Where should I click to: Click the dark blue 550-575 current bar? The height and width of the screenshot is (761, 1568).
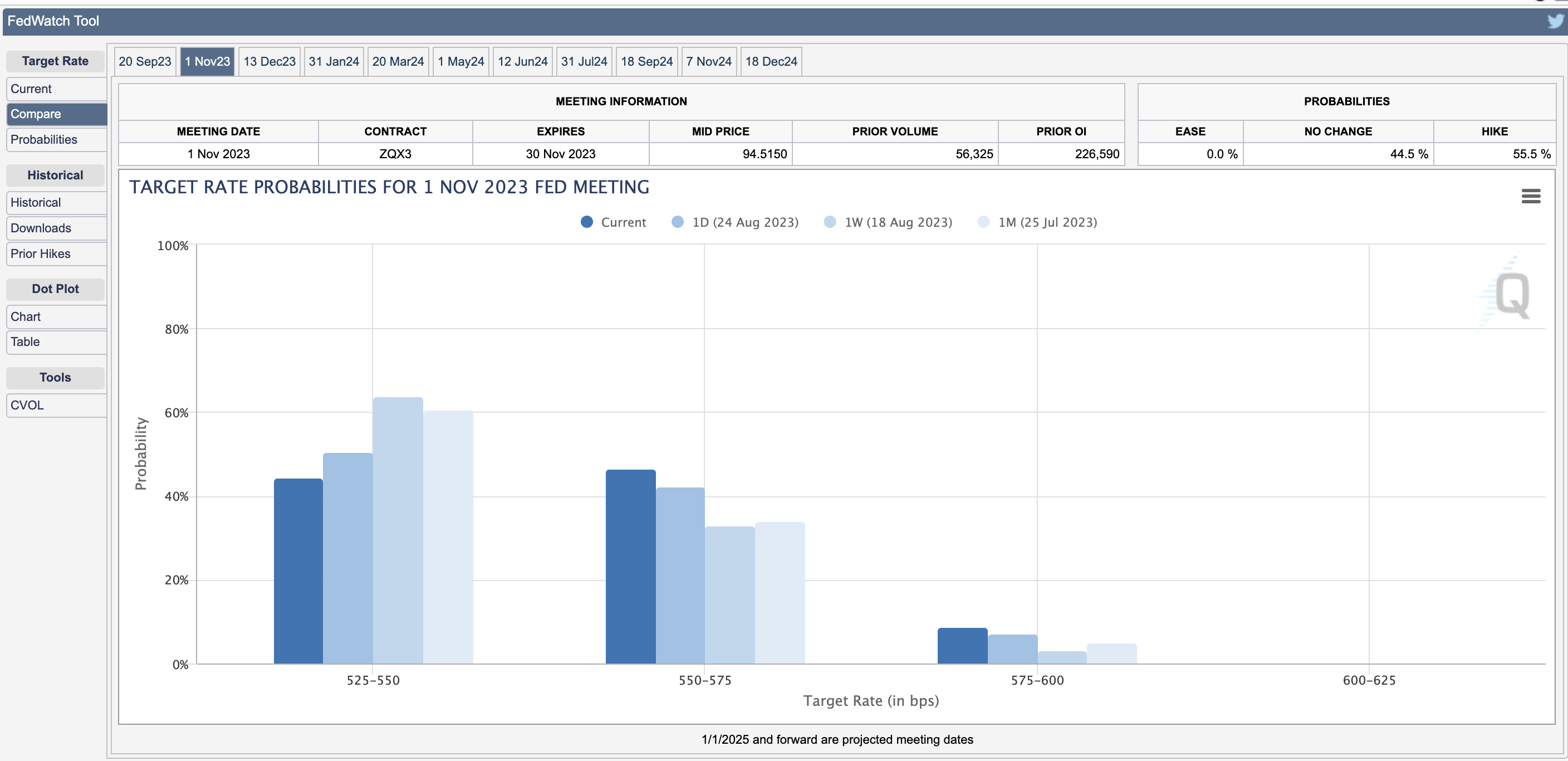(630, 566)
